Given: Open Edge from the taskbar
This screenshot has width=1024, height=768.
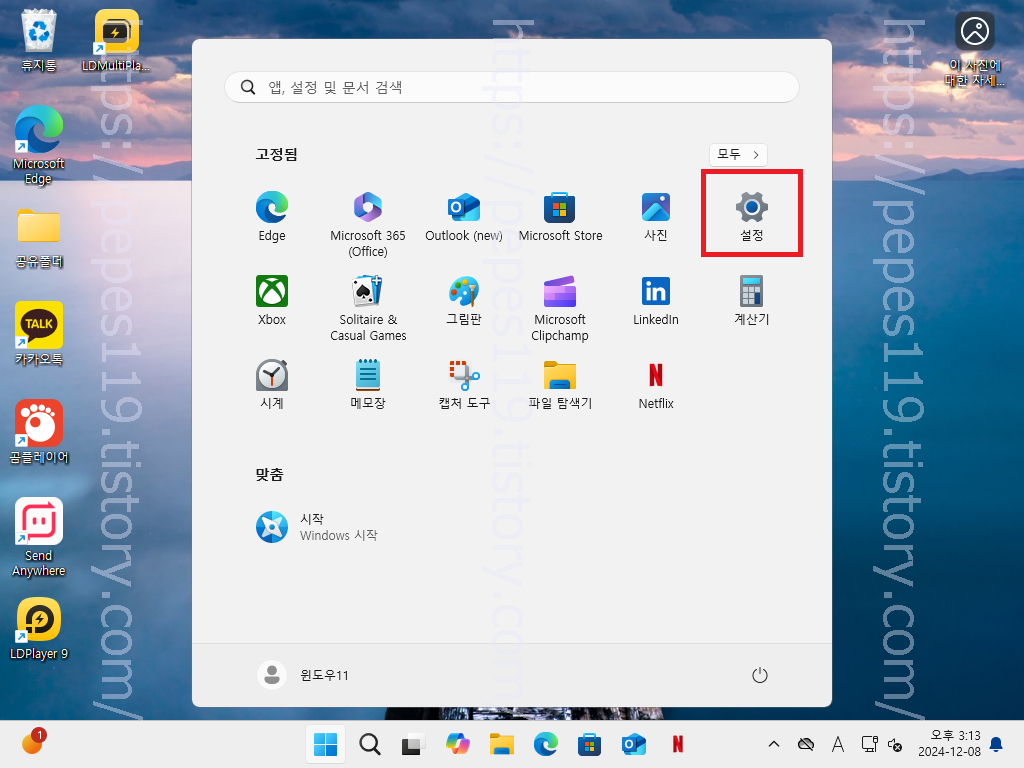Looking at the screenshot, I should [x=545, y=744].
